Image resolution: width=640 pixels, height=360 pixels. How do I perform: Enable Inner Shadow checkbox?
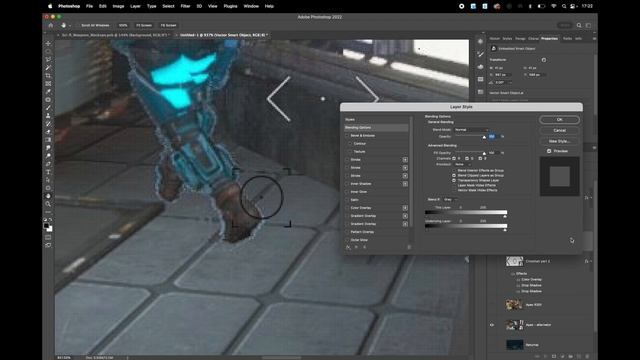pyautogui.click(x=347, y=184)
